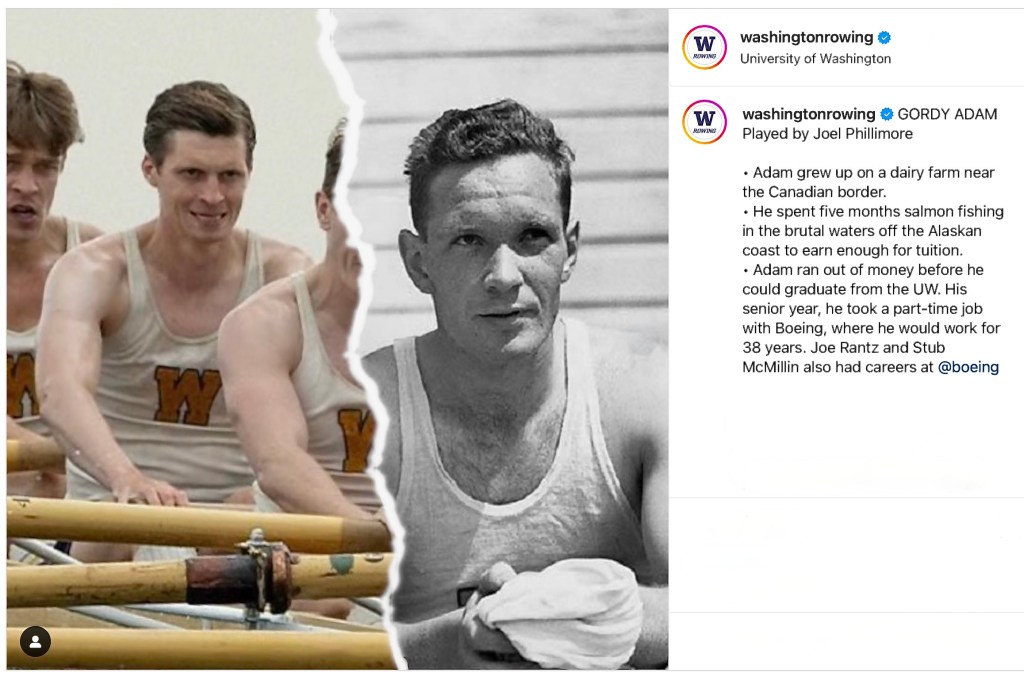Click washingtonrowing username in the caption
Screen dimensions: 1024x680
tap(808, 114)
